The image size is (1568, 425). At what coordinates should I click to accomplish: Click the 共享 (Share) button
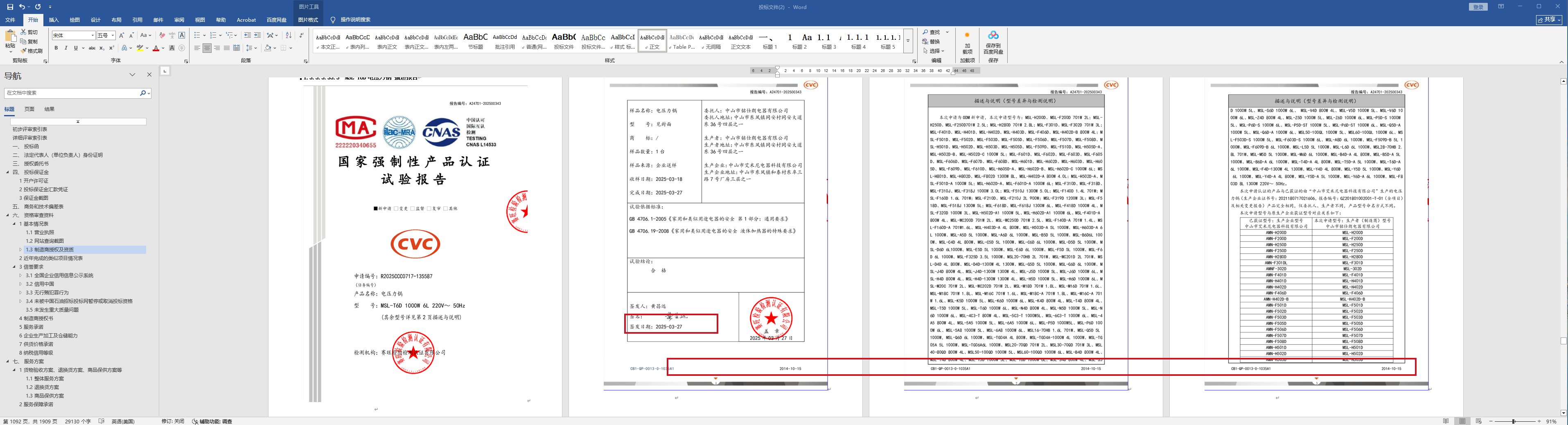(x=1549, y=20)
